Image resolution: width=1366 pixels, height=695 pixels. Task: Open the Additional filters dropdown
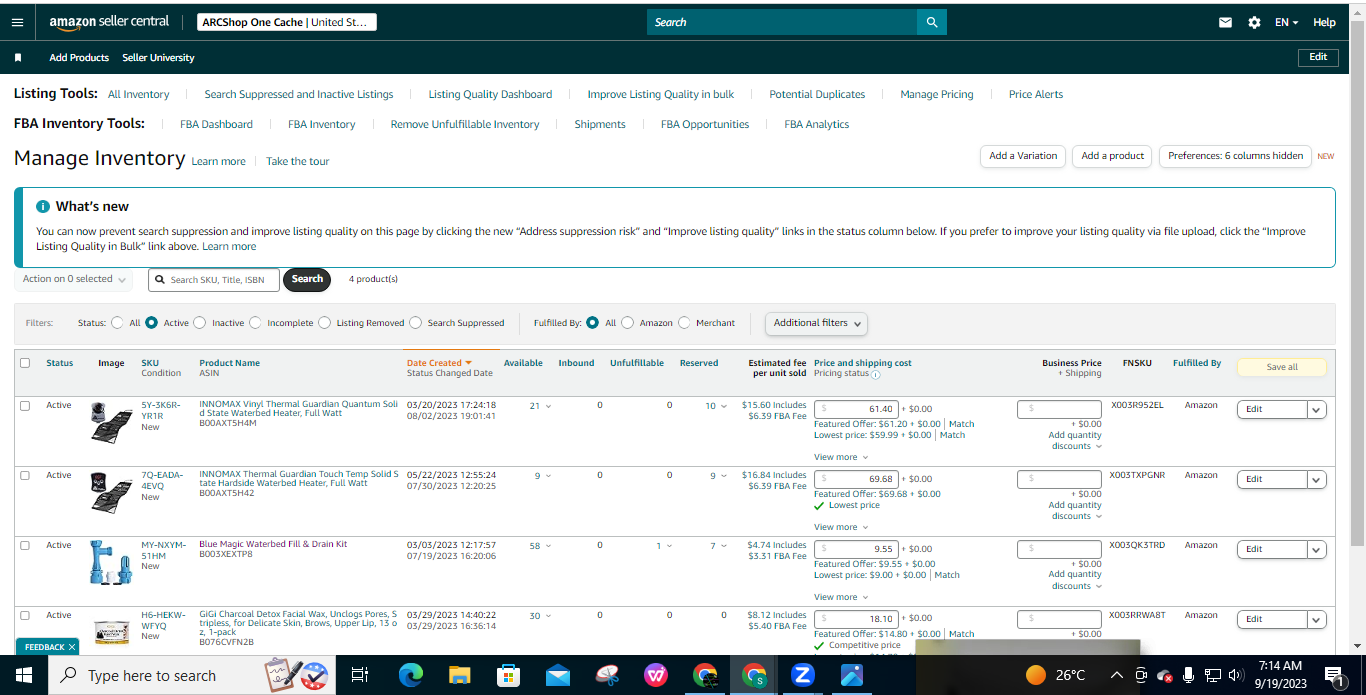[816, 323]
